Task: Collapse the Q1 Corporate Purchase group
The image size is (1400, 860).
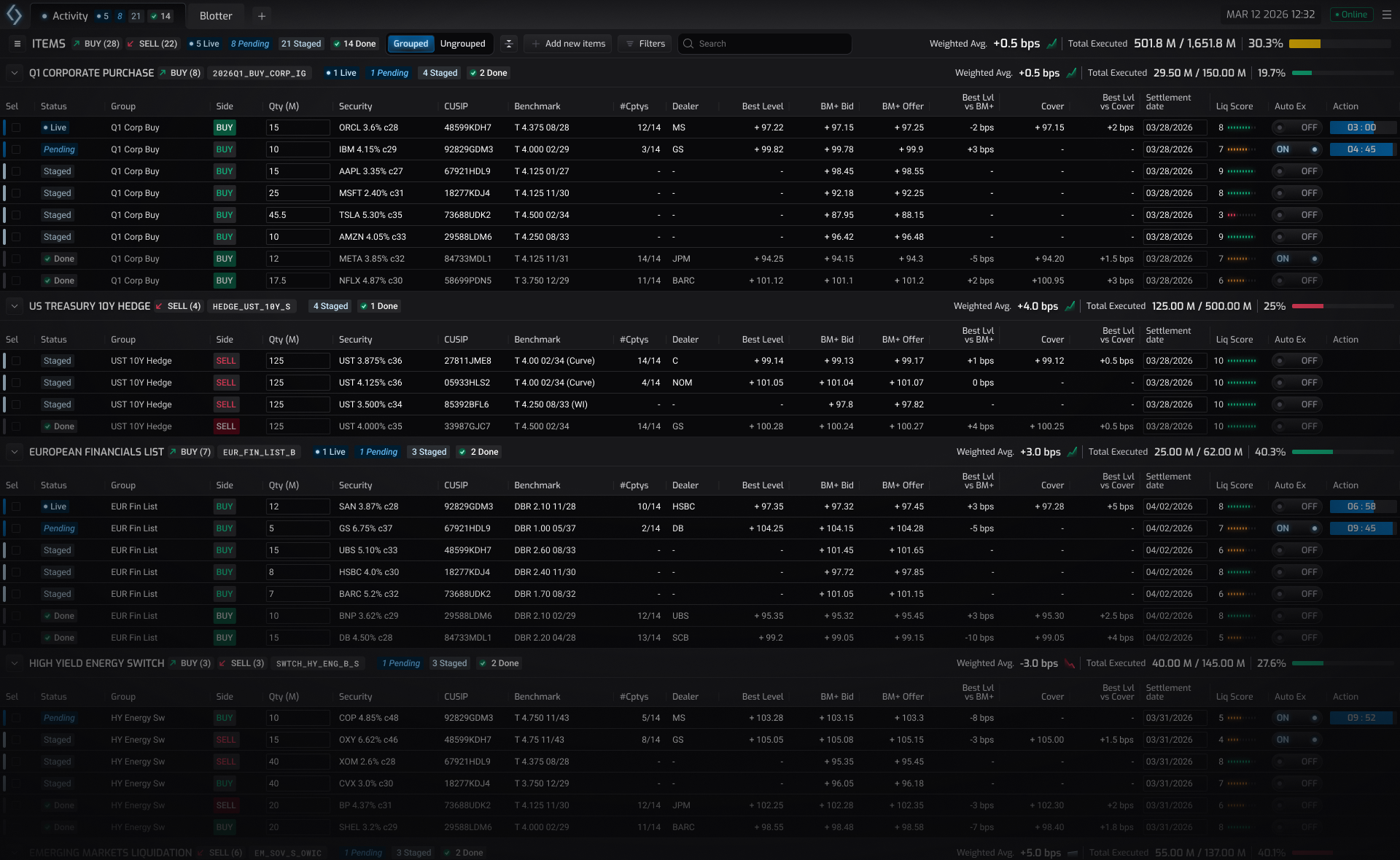Action: coord(14,73)
